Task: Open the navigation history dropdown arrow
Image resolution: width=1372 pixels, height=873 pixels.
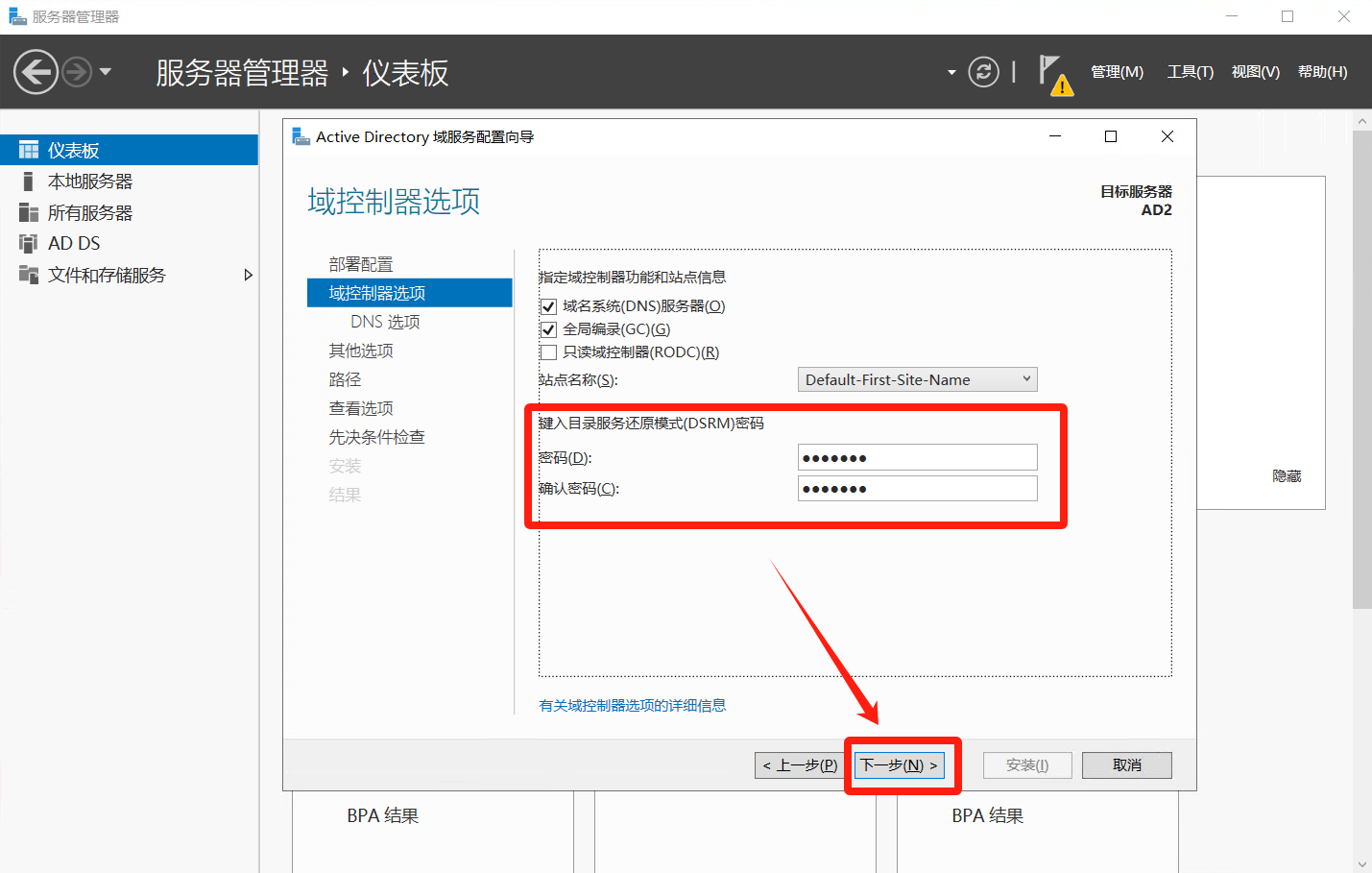Action: [106, 72]
